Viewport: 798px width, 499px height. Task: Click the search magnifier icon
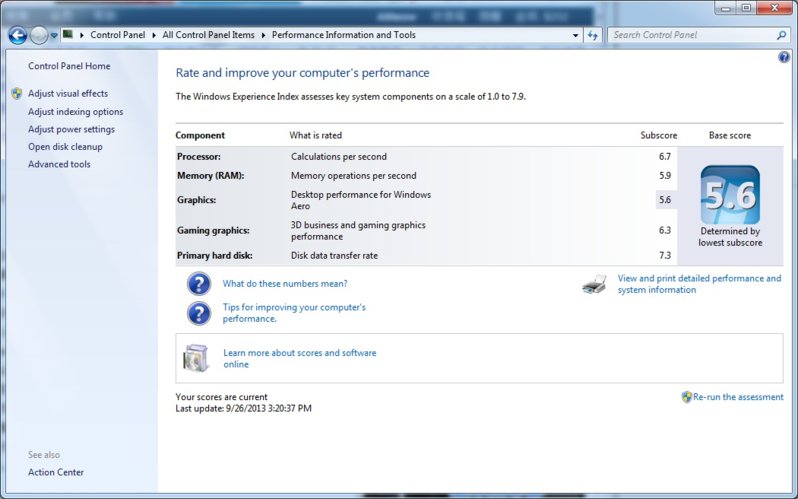782,35
